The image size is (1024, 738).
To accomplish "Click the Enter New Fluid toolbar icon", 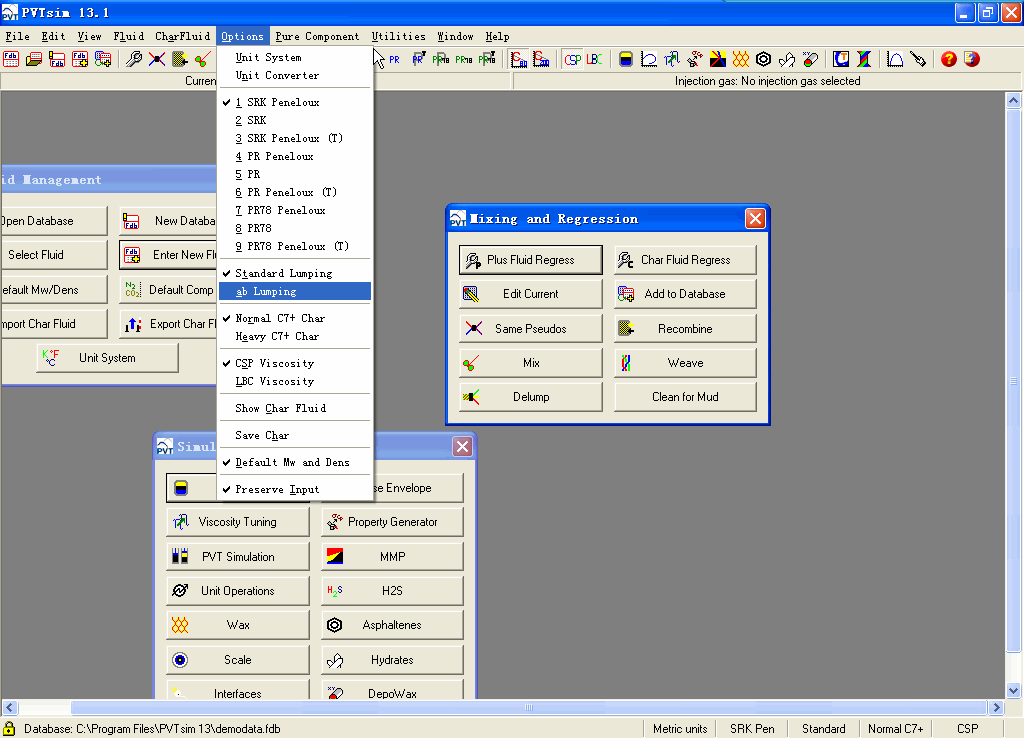I will 80,59.
